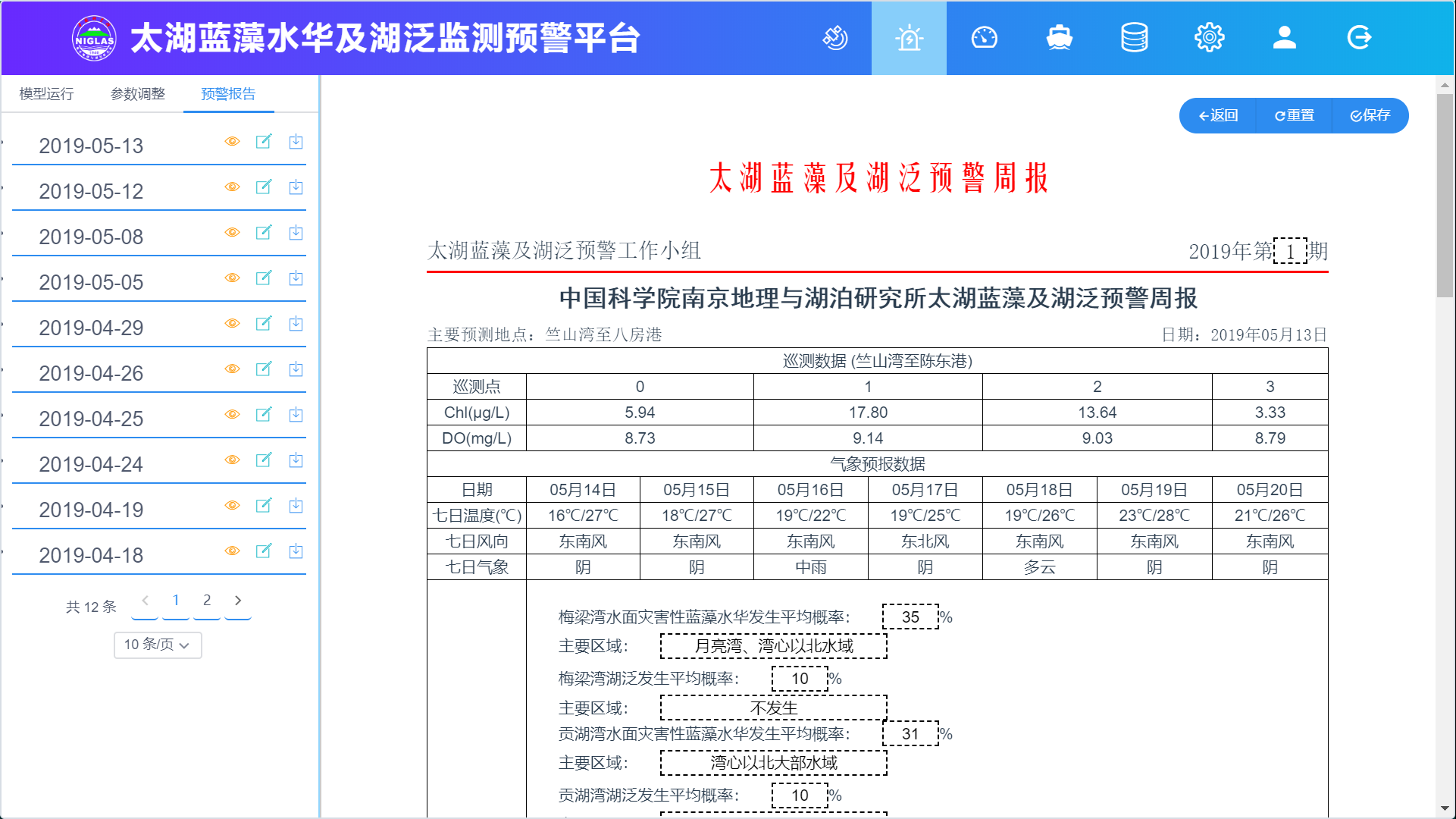Viewport: 1456px width, 819px height.
Task: Select the 2019-04-19 report date entry
Action: tap(91, 510)
